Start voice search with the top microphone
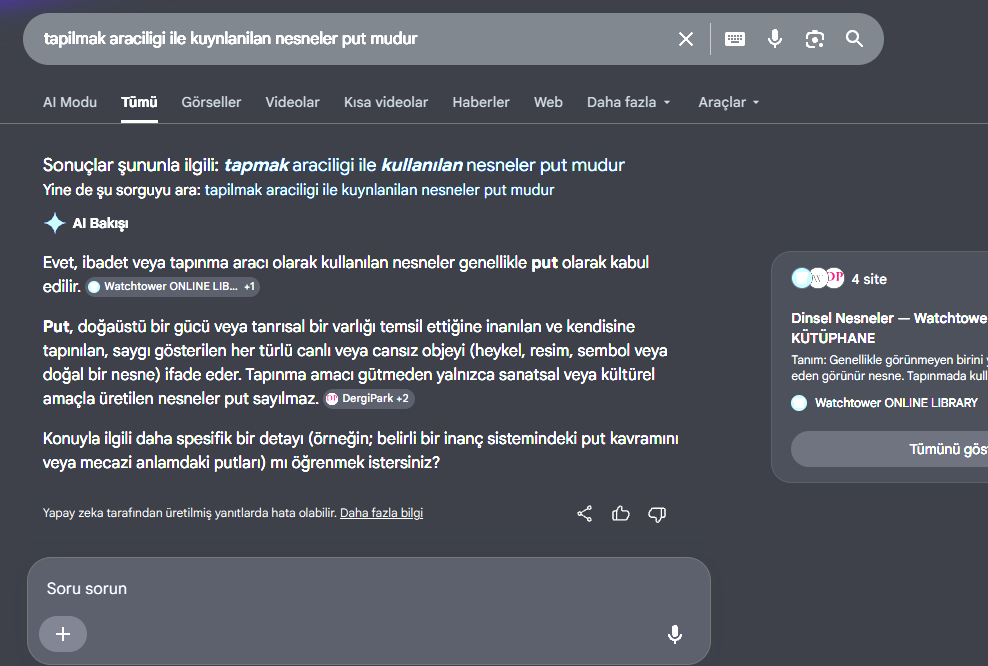The height and width of the screenshot is (666, 988). pos(774,39)
